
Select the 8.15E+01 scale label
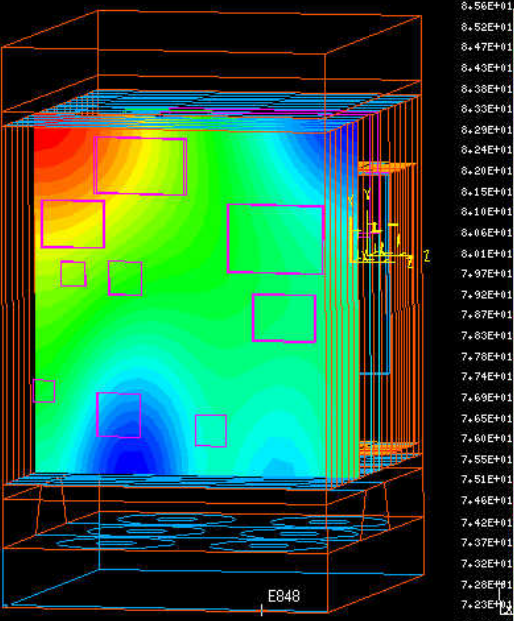tap(487, 192)
